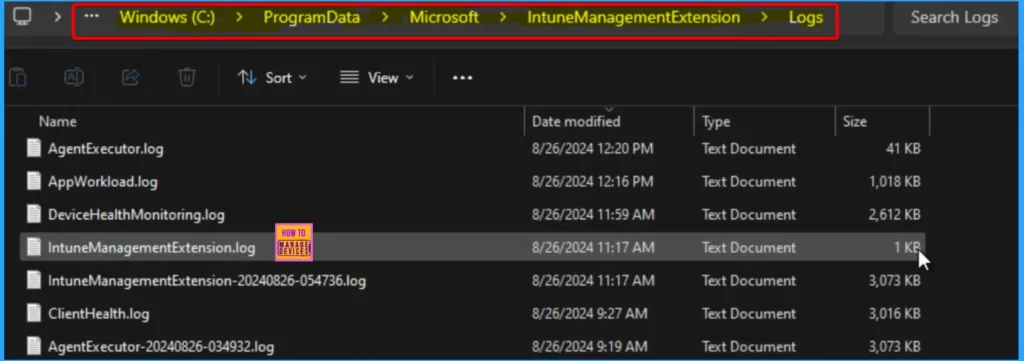Sort files by the Size column header
The width and height of the screenshot is (1024, 361).
coord(854,121)
